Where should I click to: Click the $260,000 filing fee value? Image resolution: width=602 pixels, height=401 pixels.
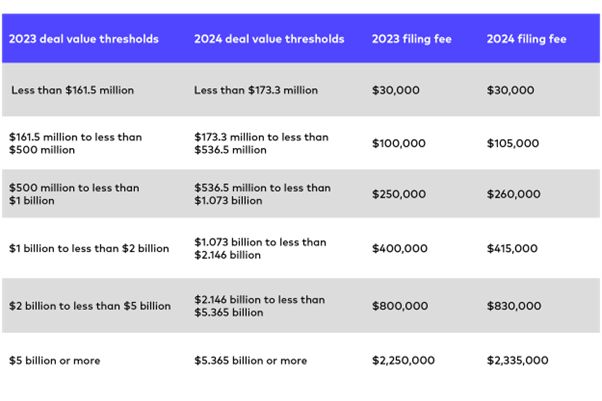pos(513,194)
